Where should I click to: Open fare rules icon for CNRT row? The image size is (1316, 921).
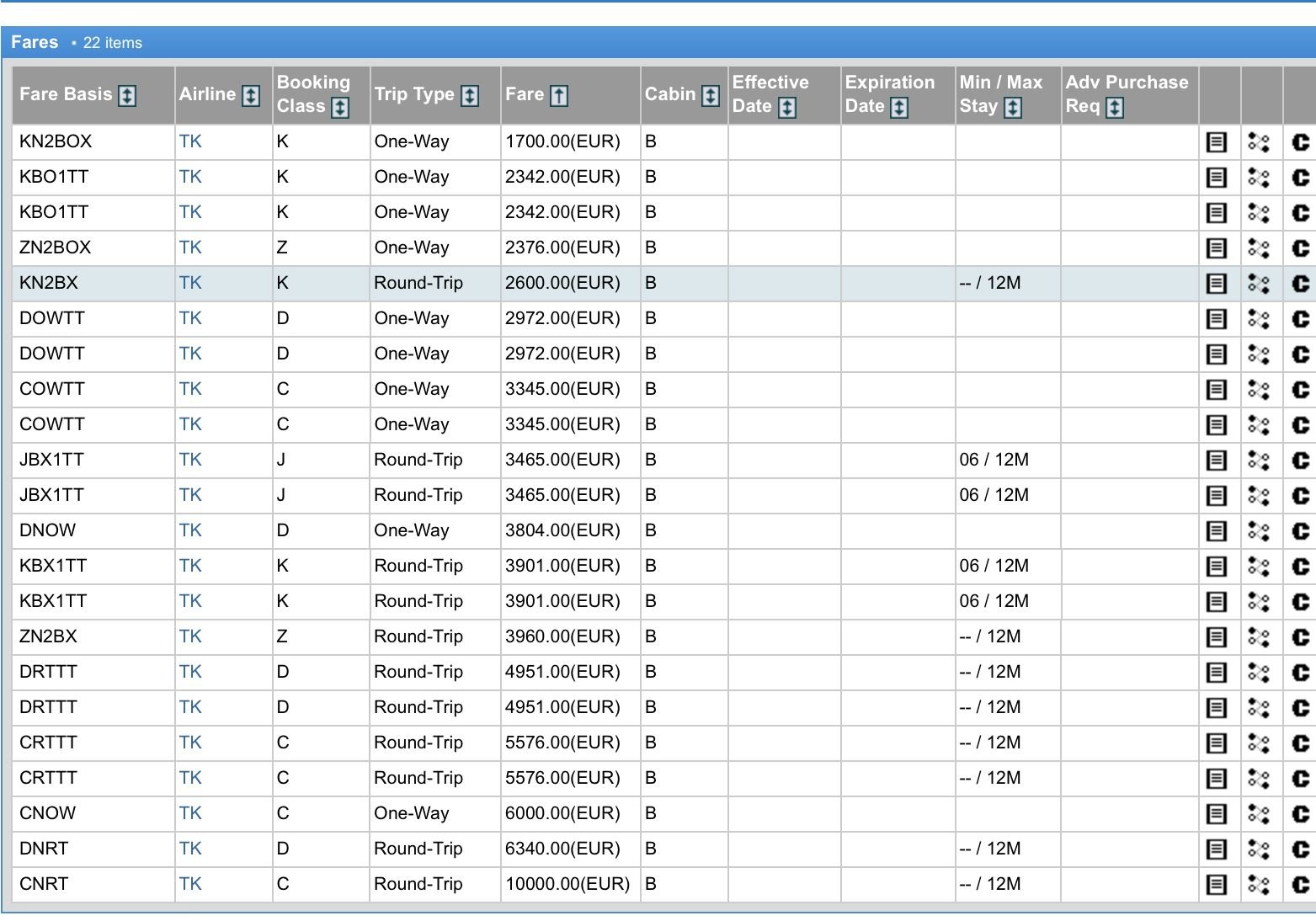click(x=1216, y=885)
